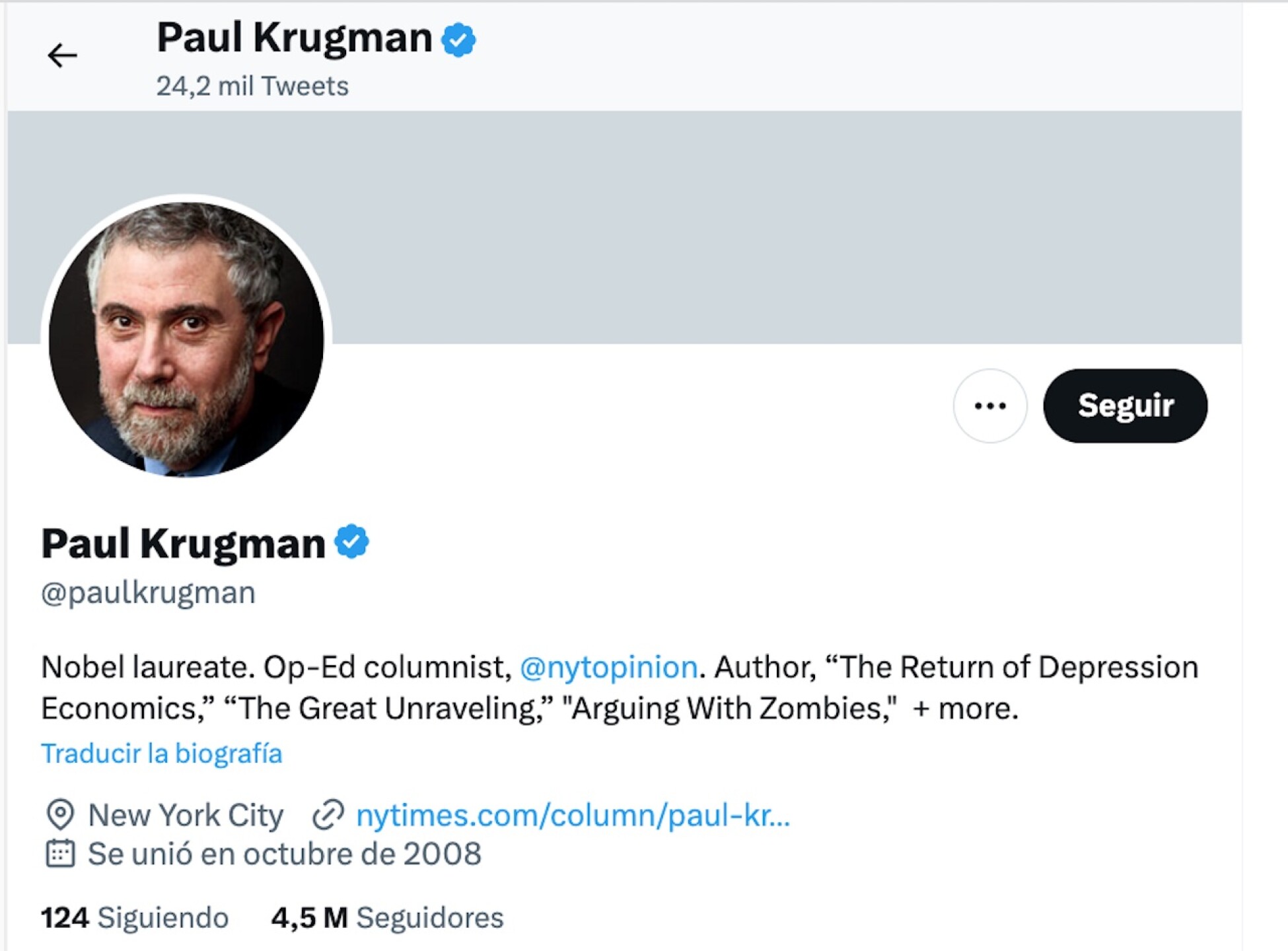Click the location pin icon

pyautogui.click(x=60, y=814)
